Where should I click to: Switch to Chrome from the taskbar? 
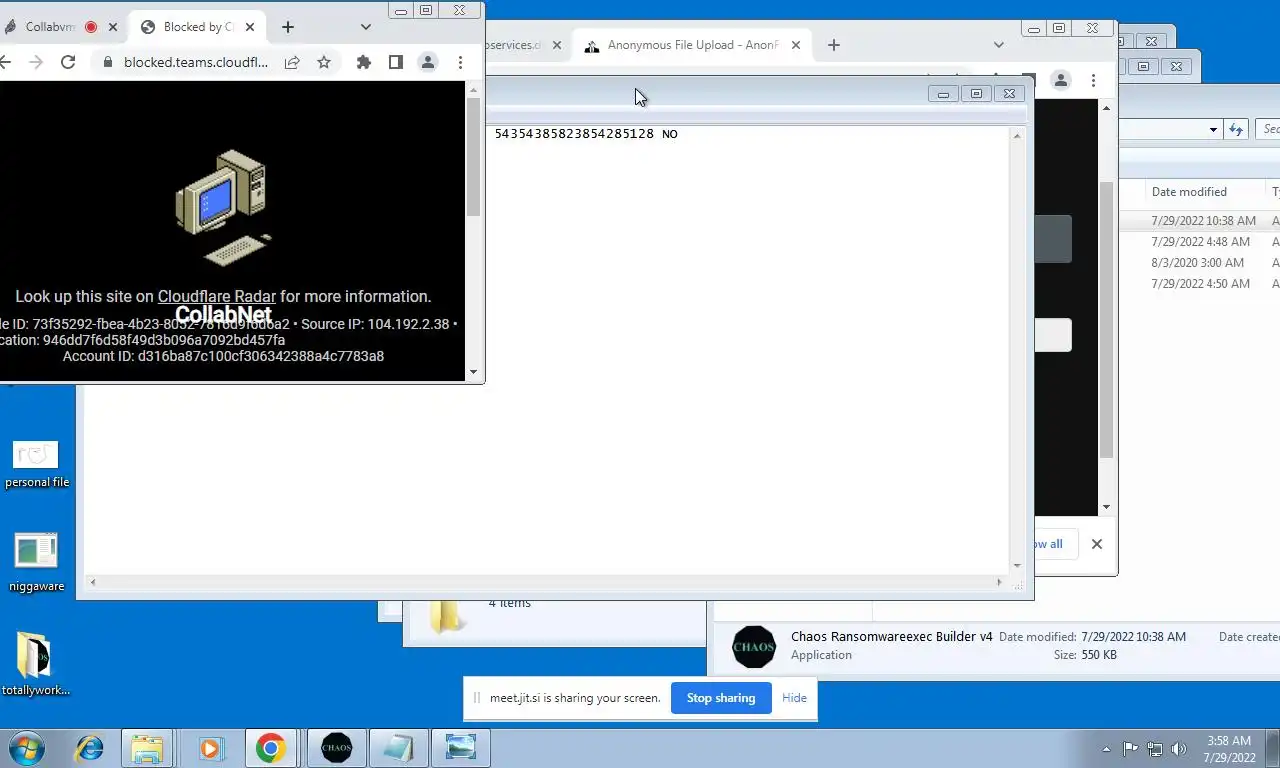[x=270, y=748]
